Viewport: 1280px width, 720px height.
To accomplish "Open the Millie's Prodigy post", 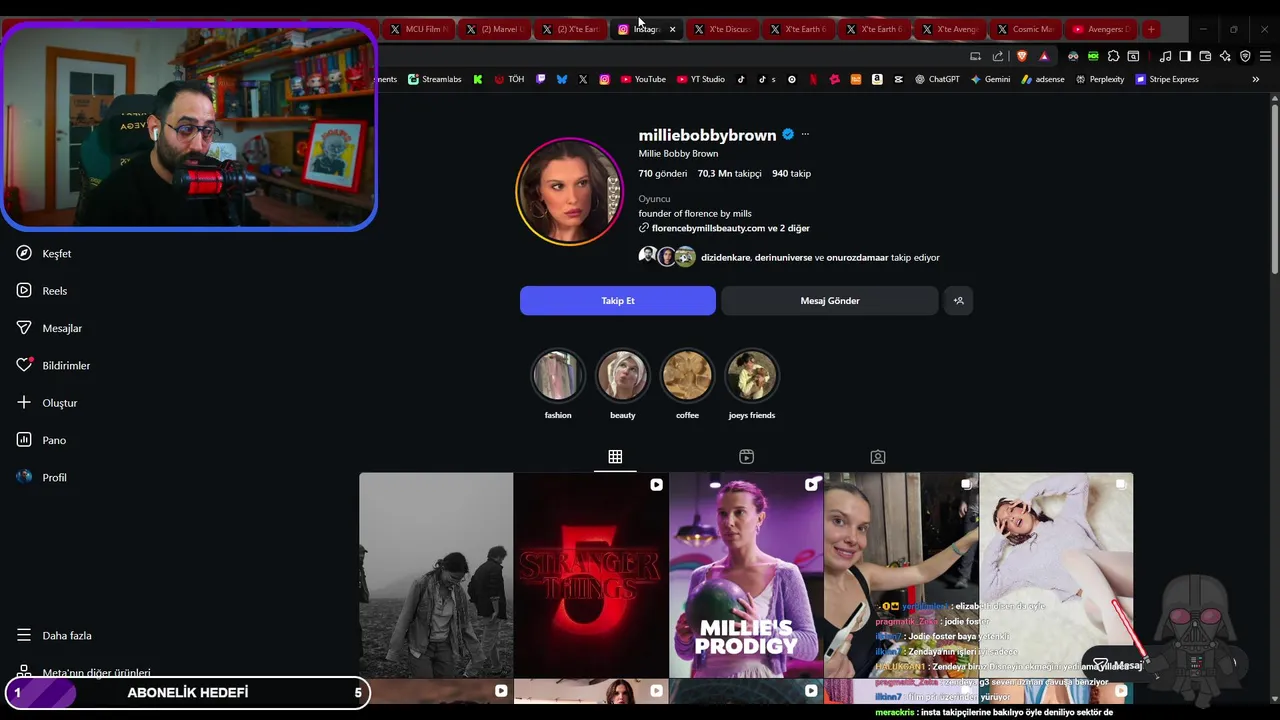I will (746, 575).
